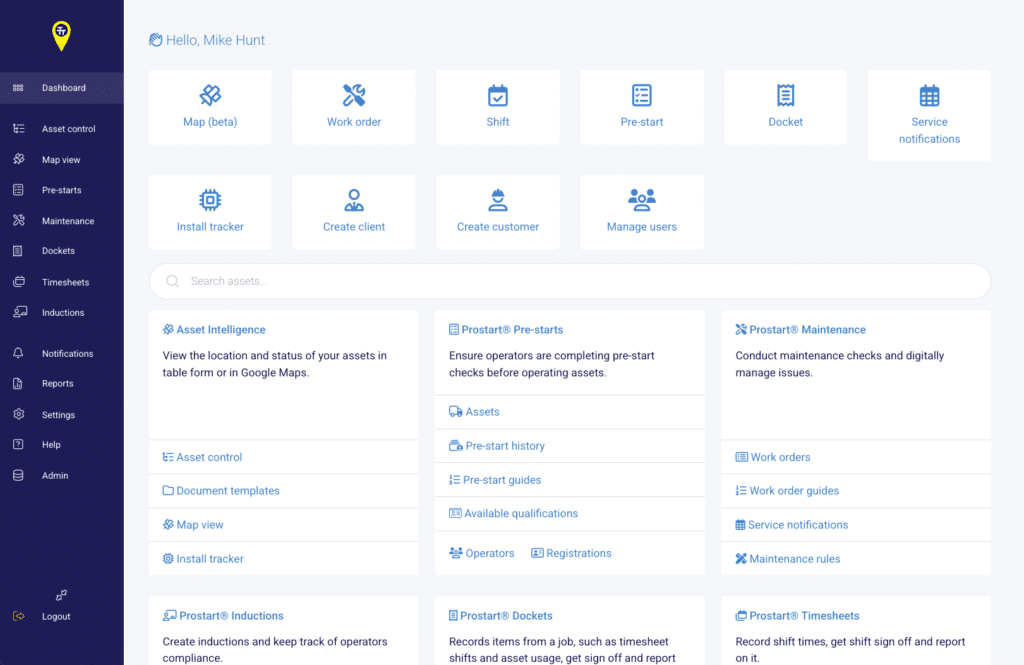Click Logout in the sidebar
This screenshot has height=665, width=1024.
pyautogui.click(x=56, y=616)
